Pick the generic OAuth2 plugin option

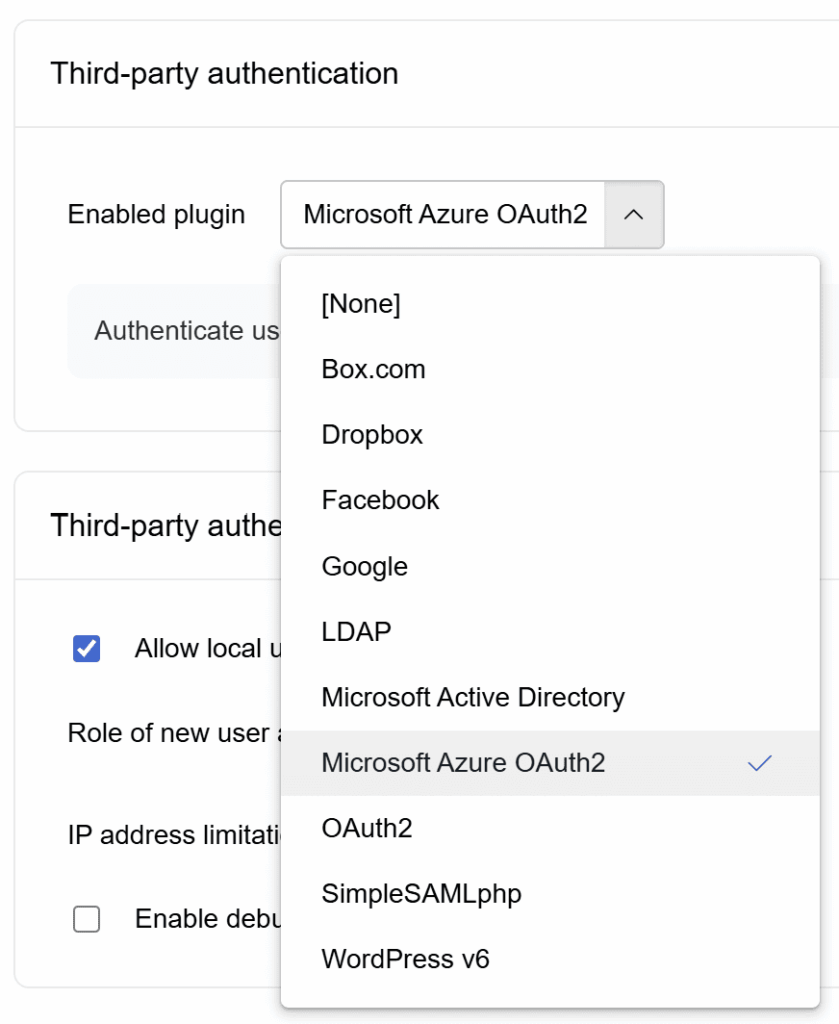[366, 829]
